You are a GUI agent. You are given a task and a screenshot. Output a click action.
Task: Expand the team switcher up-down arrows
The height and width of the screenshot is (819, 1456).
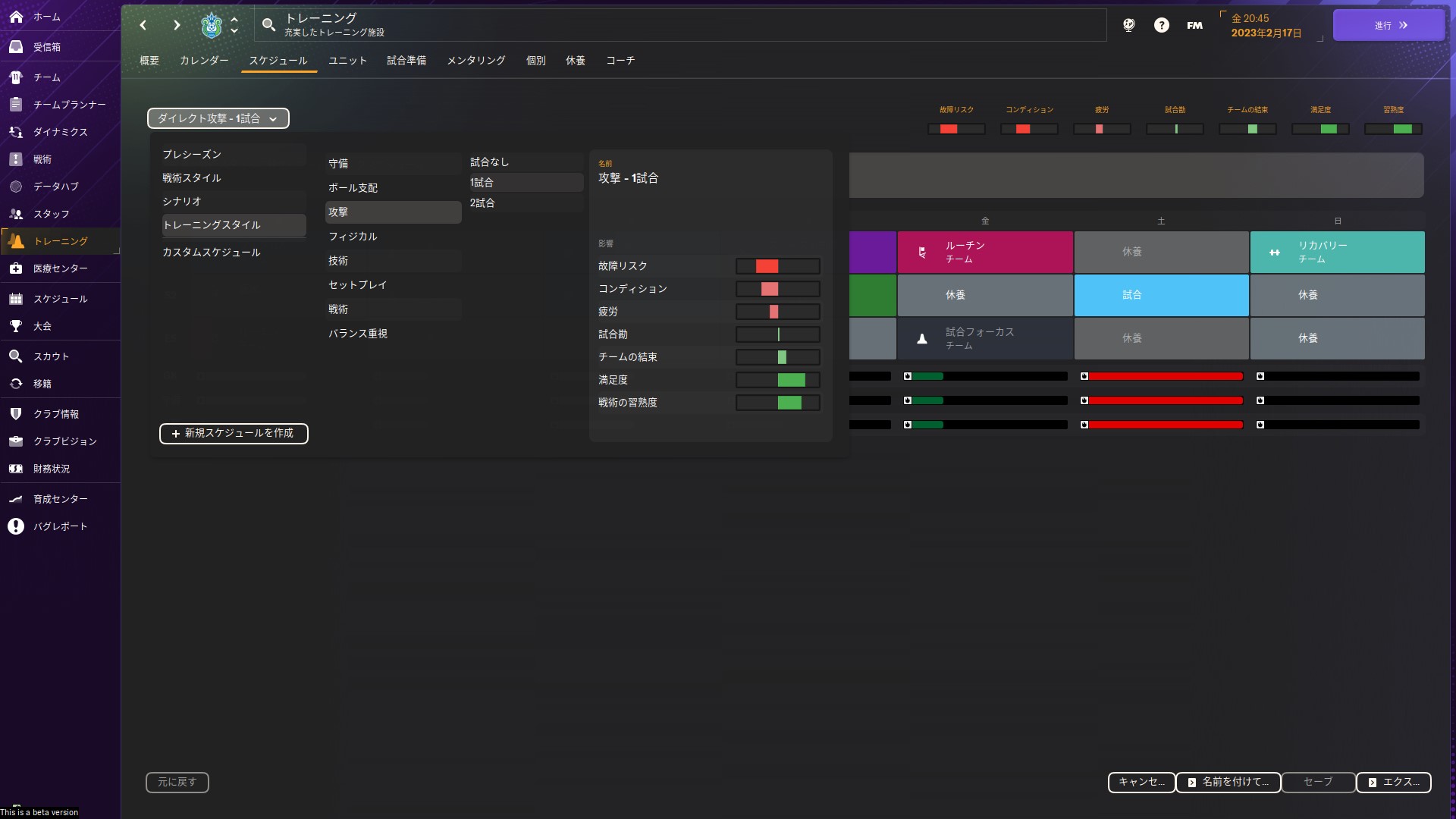(234, 25)
